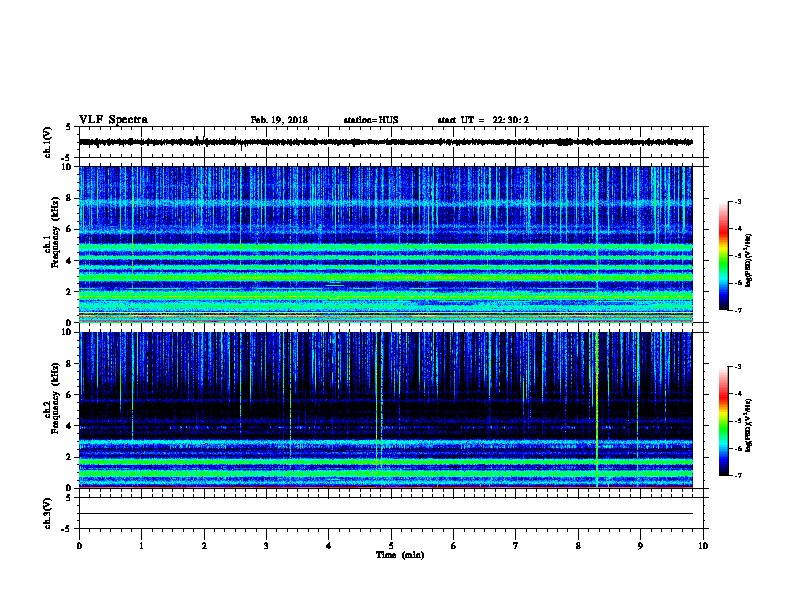Image resolution: width=792 pixels, height=612 pixels.
Task: Click time axis tick label "3"
Action: pos(266,546)
